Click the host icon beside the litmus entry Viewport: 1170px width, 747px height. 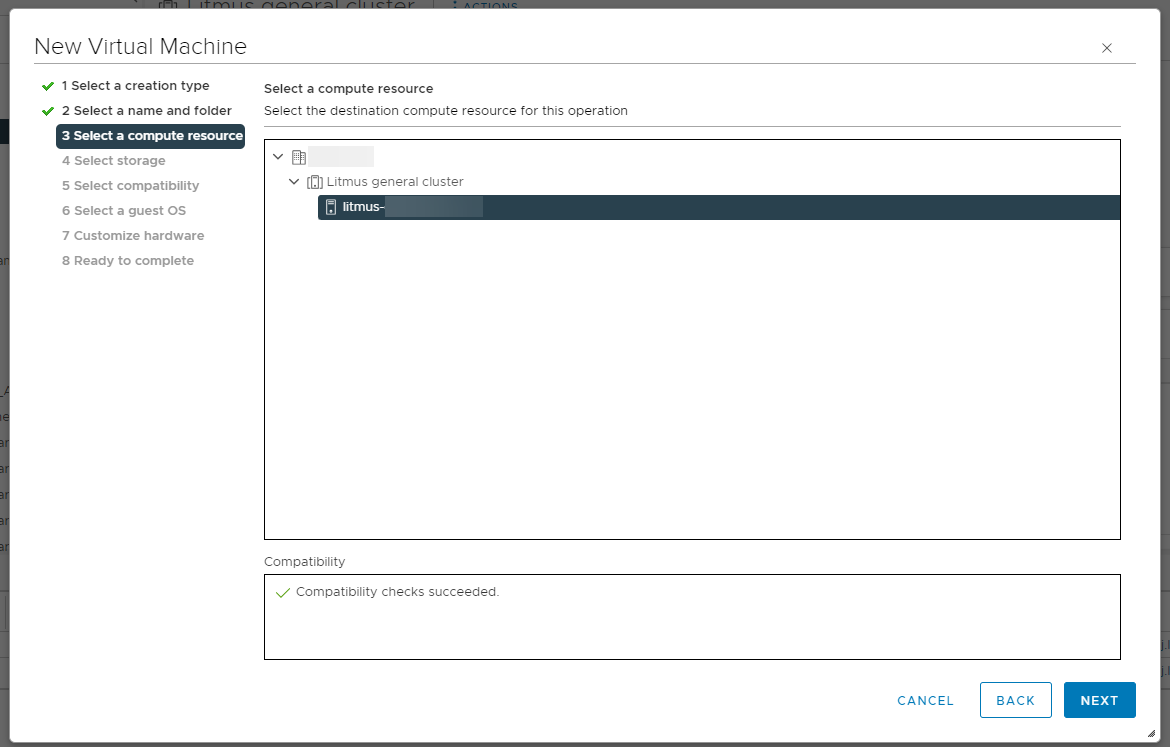[x=330, y=207]
